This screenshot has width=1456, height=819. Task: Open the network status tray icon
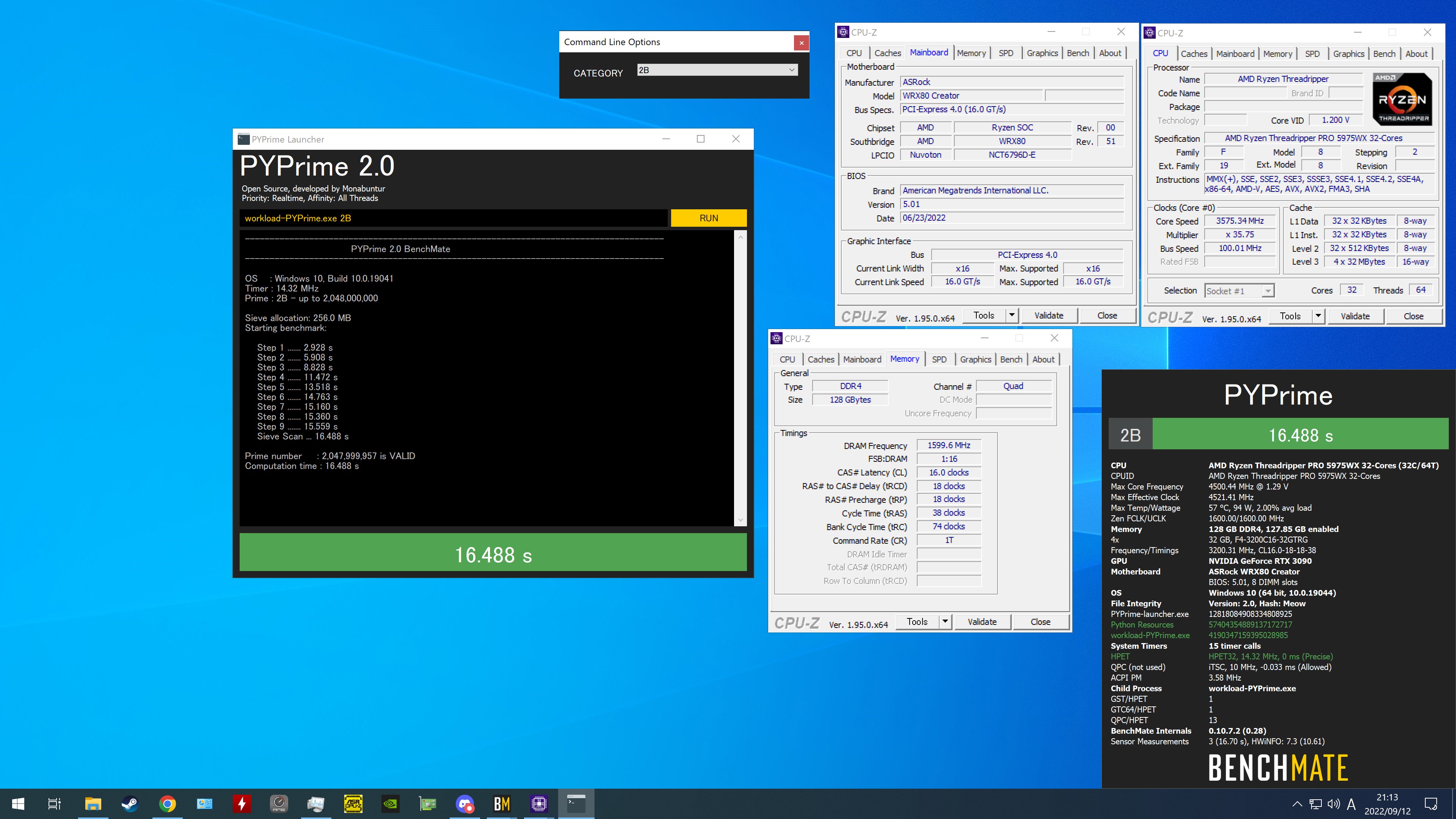[1316, 804]
